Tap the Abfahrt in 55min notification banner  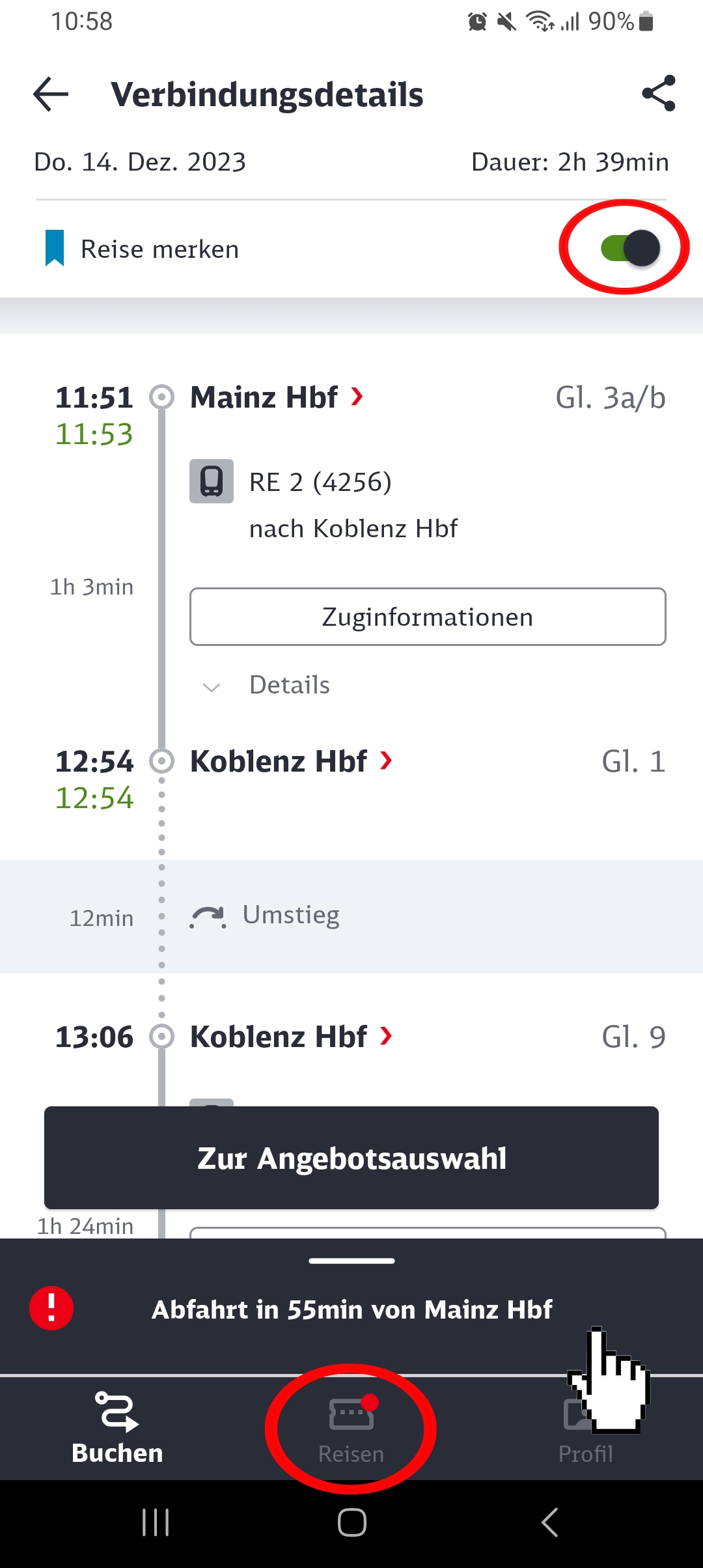[x=351, y=1309]
